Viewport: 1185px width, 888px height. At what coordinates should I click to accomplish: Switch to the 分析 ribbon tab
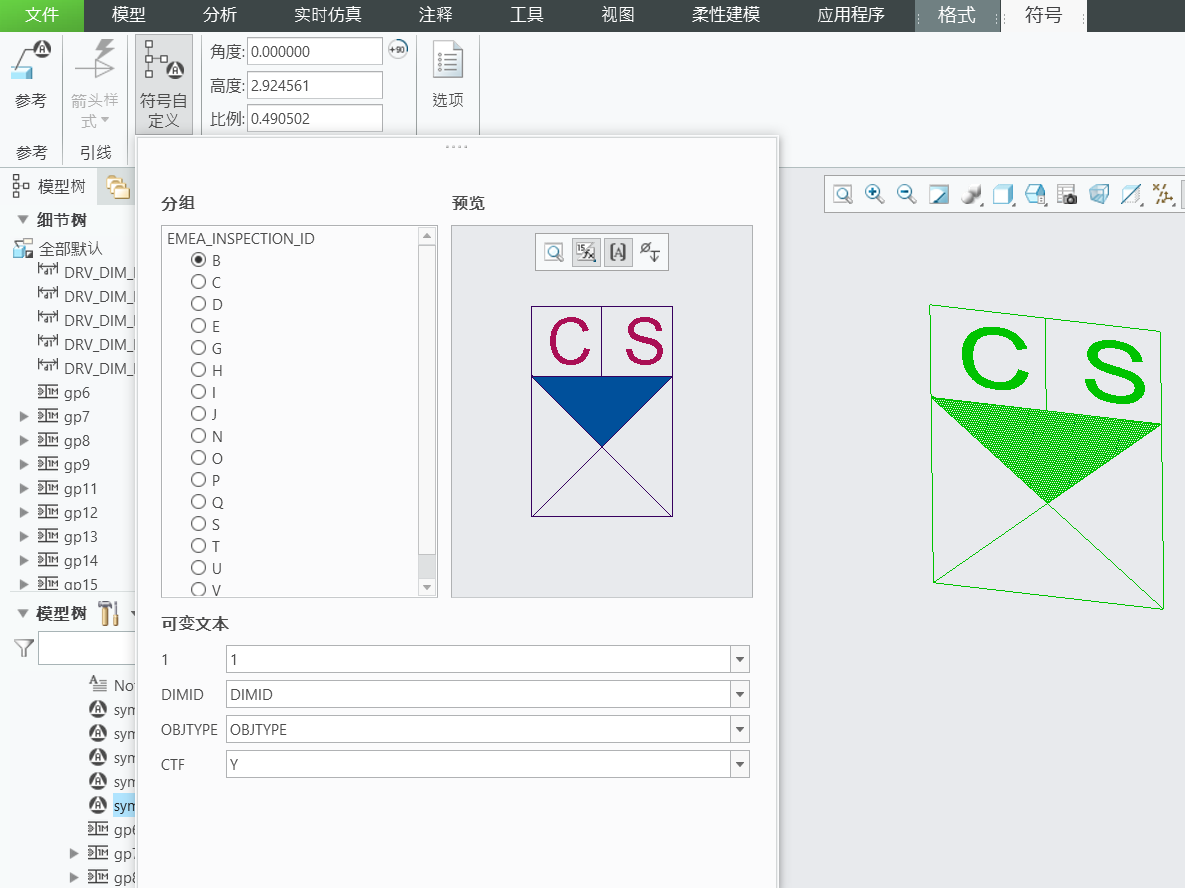(x=220, y=15)
